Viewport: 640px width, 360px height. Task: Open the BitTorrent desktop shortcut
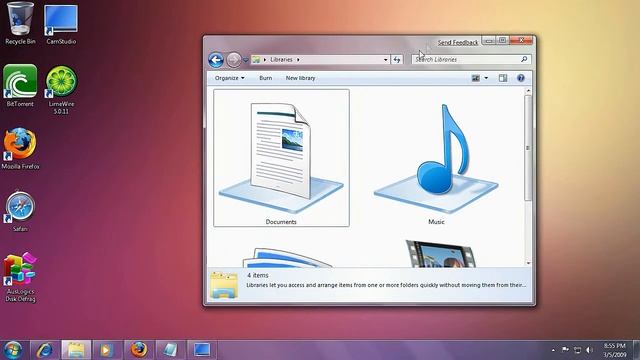coord(20,86)
